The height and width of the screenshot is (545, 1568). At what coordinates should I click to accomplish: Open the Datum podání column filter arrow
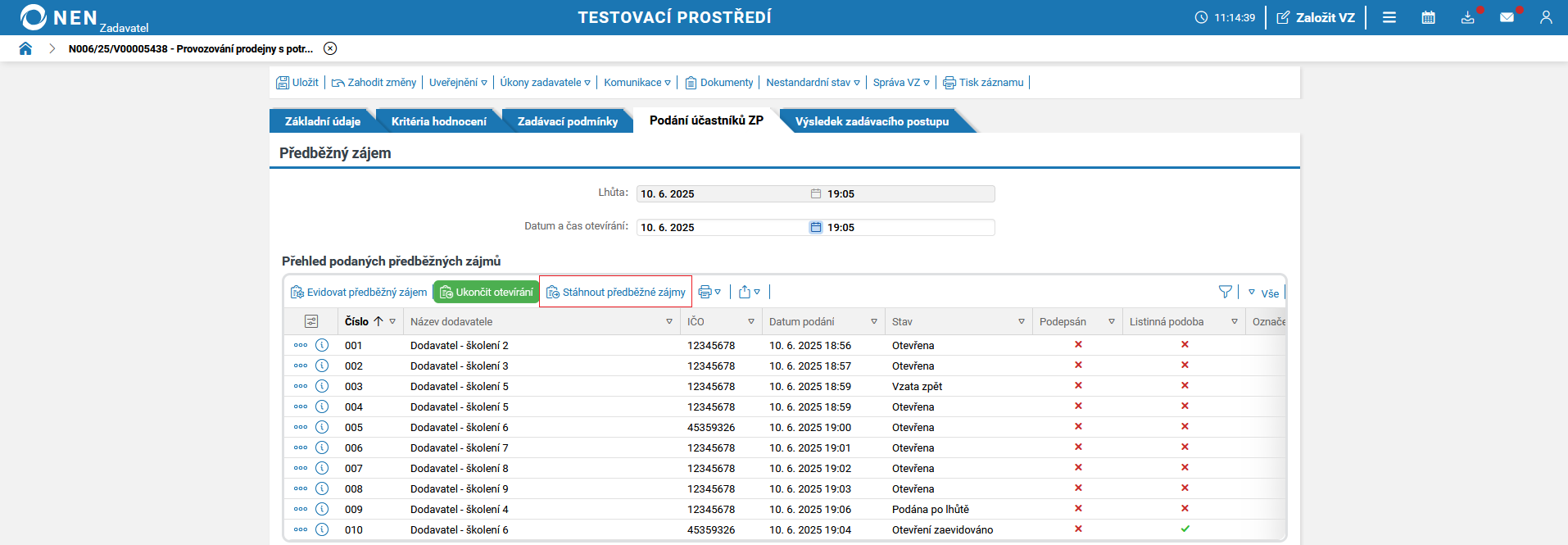click(874, 321)
